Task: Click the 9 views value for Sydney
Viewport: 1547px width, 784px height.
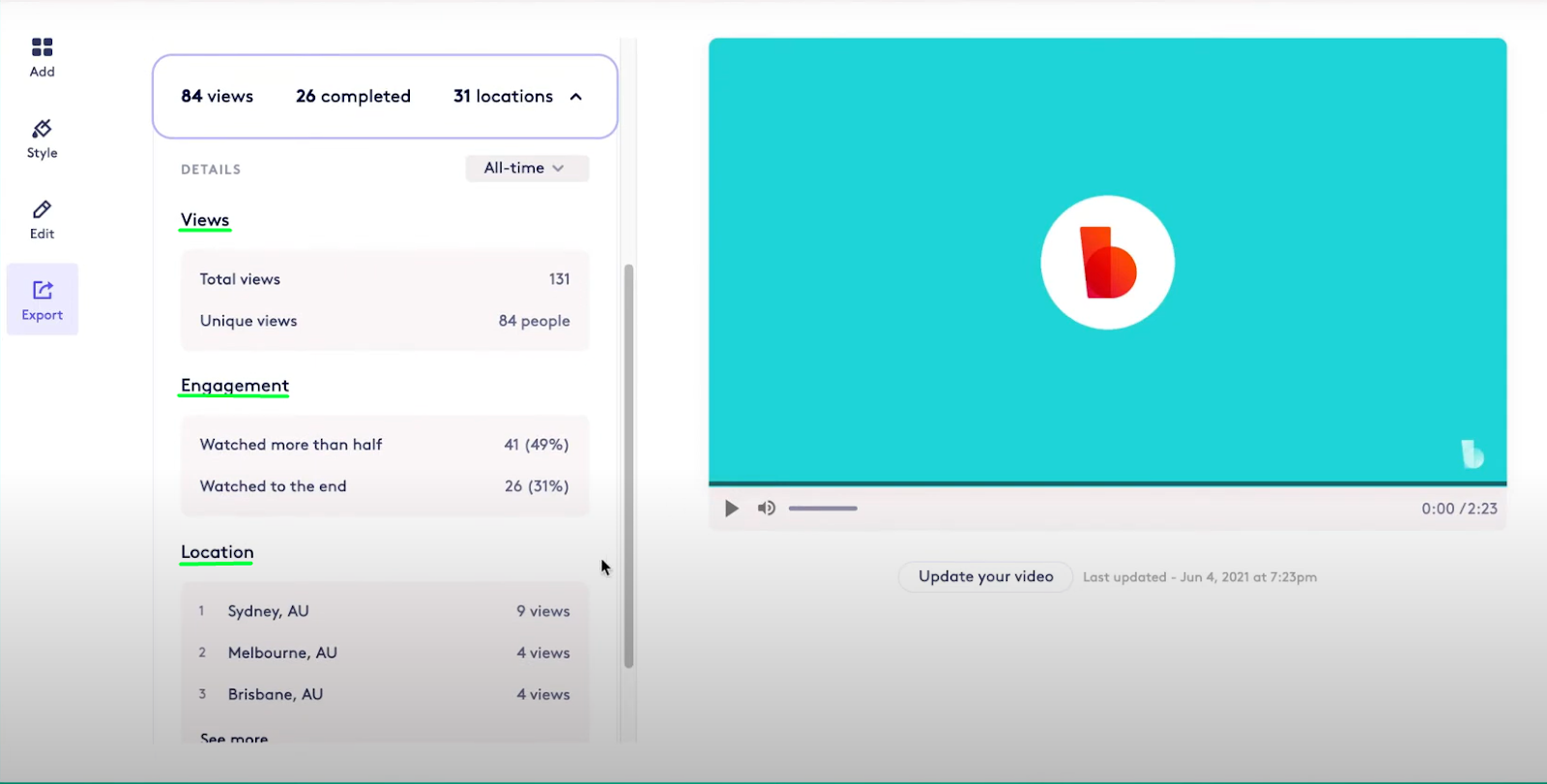Action: [543, 611]
